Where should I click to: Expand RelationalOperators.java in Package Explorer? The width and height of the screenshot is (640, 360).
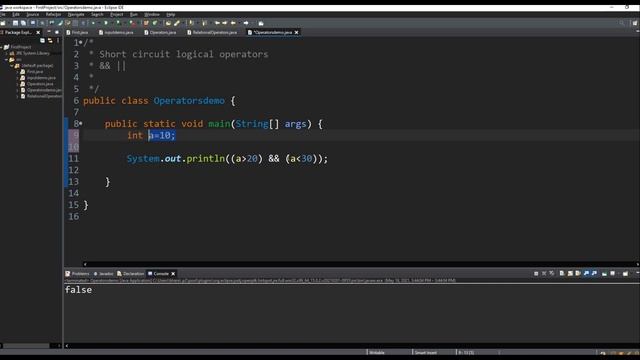pos(18,96)
